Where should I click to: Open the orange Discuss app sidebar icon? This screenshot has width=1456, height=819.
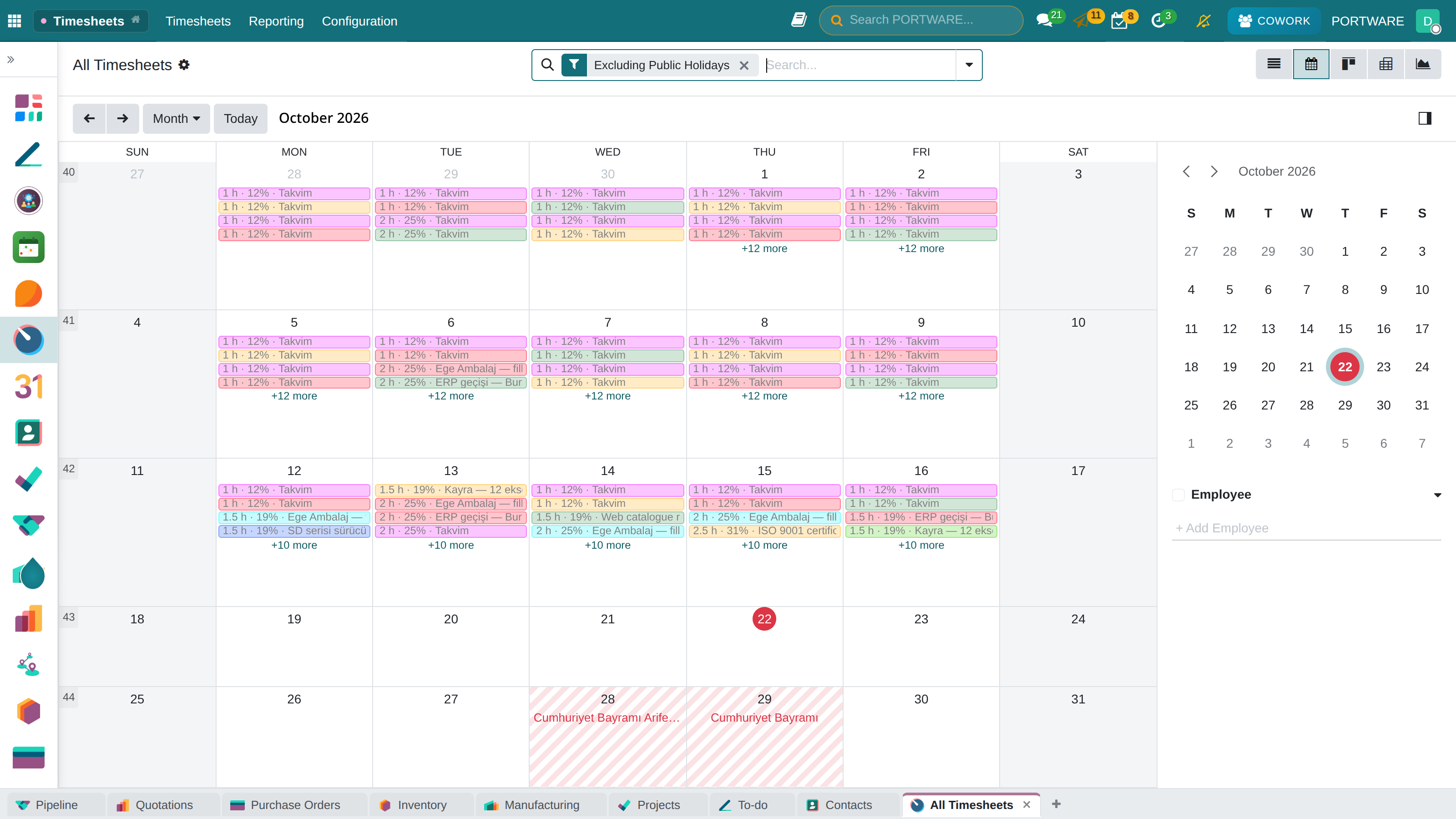(x=28, y=293)
